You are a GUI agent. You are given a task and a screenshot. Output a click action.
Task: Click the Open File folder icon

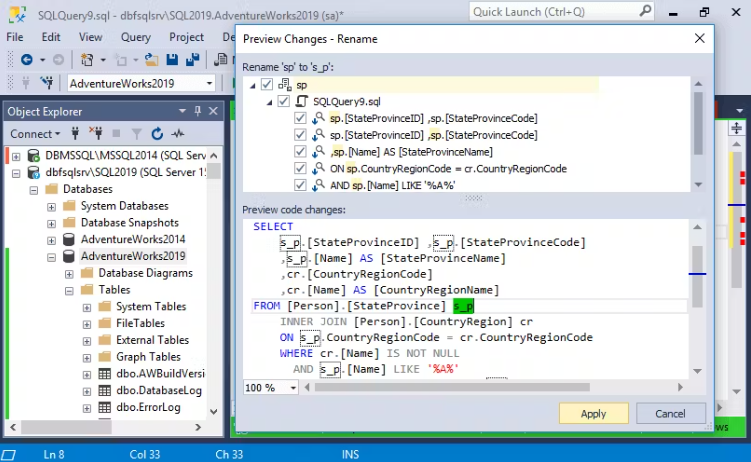152,59
